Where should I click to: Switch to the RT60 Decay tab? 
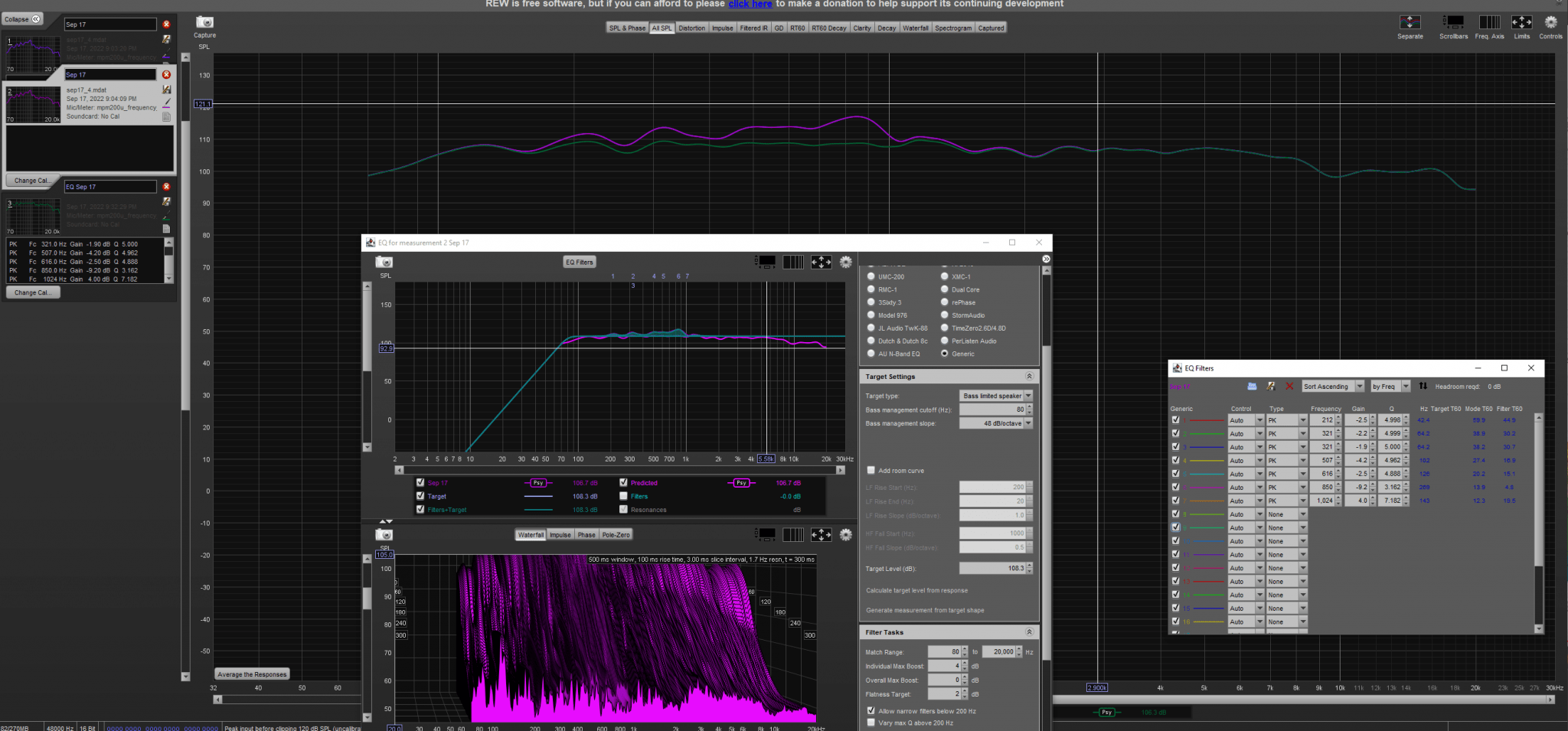[828, 28]
